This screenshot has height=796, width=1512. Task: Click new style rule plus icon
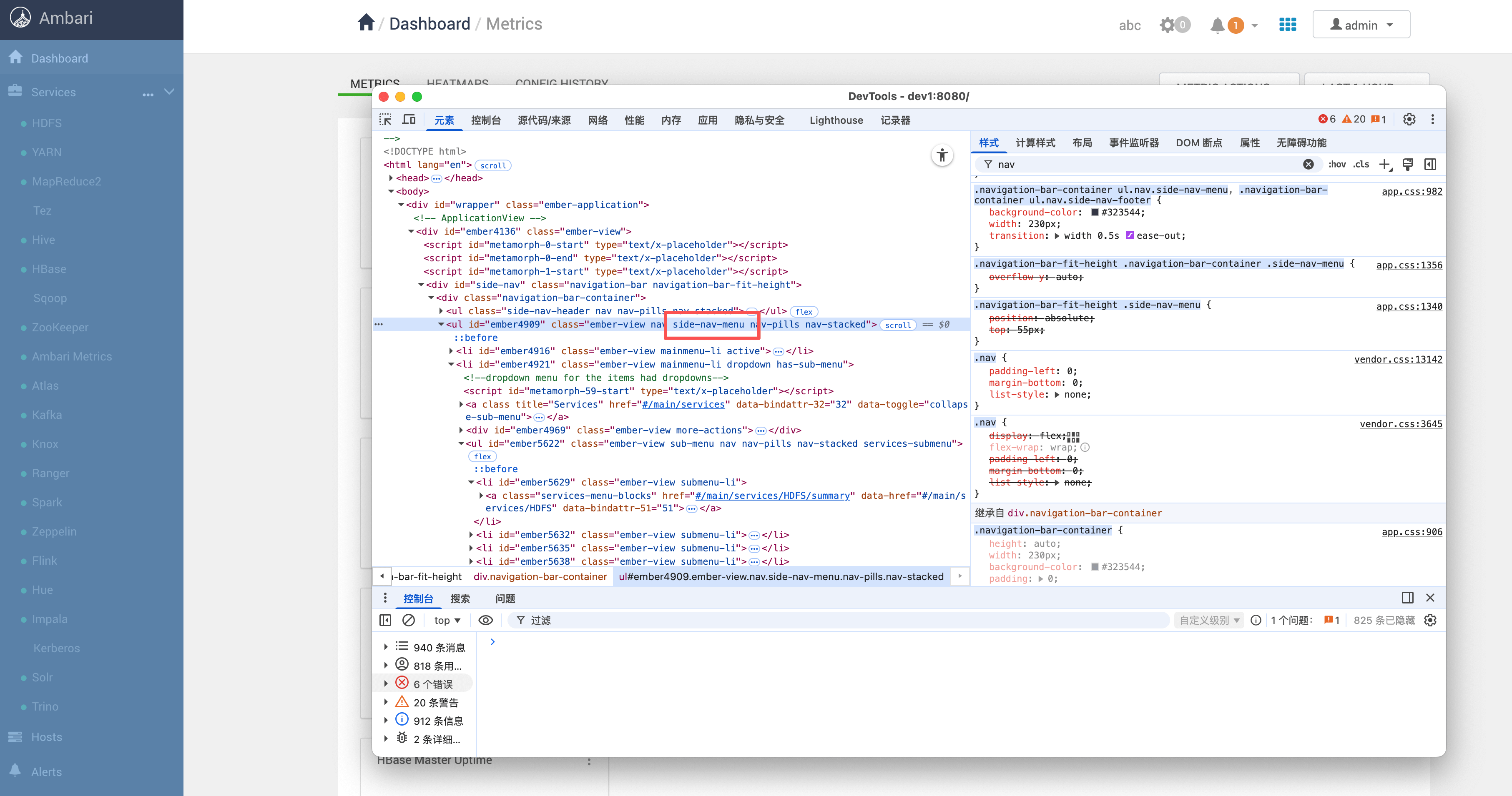coord(1385,165)
